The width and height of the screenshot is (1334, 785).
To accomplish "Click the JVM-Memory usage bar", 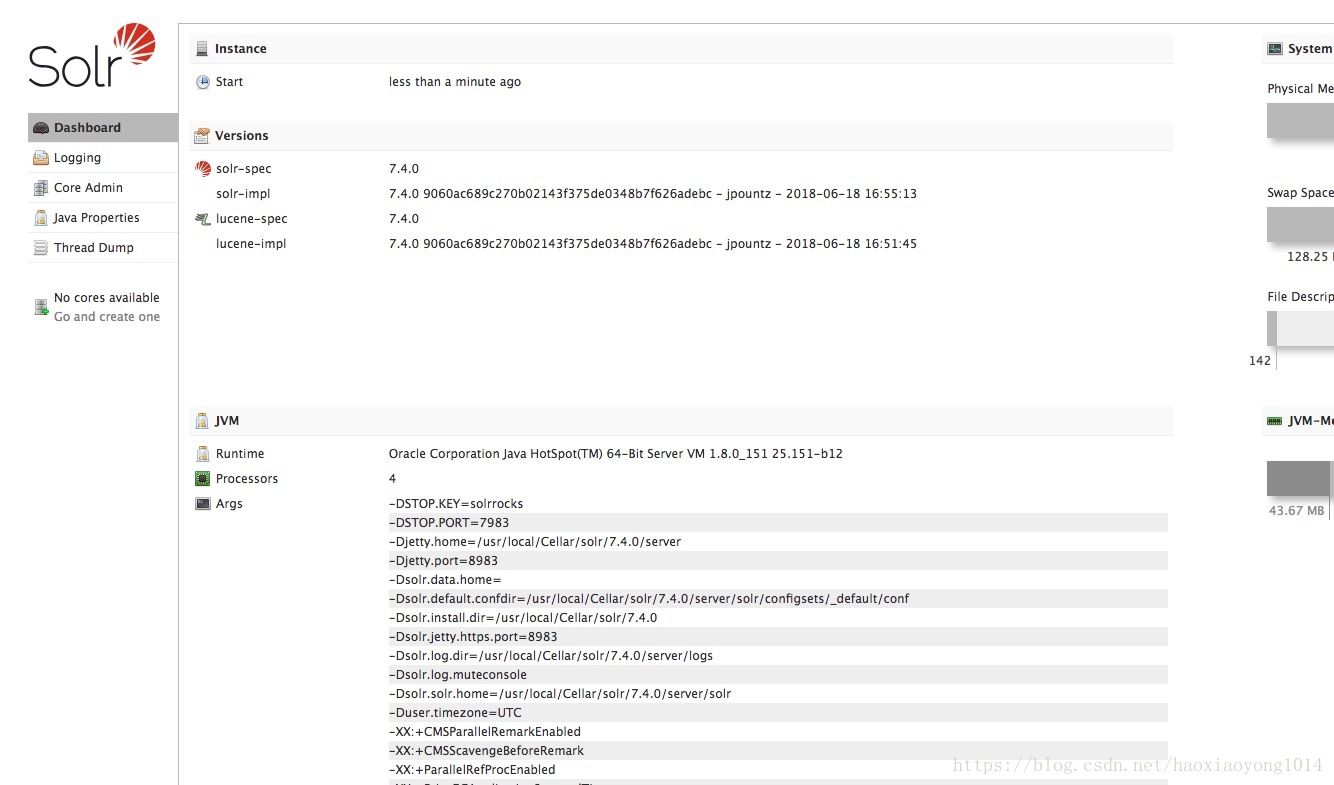I will click(1300, 478).
